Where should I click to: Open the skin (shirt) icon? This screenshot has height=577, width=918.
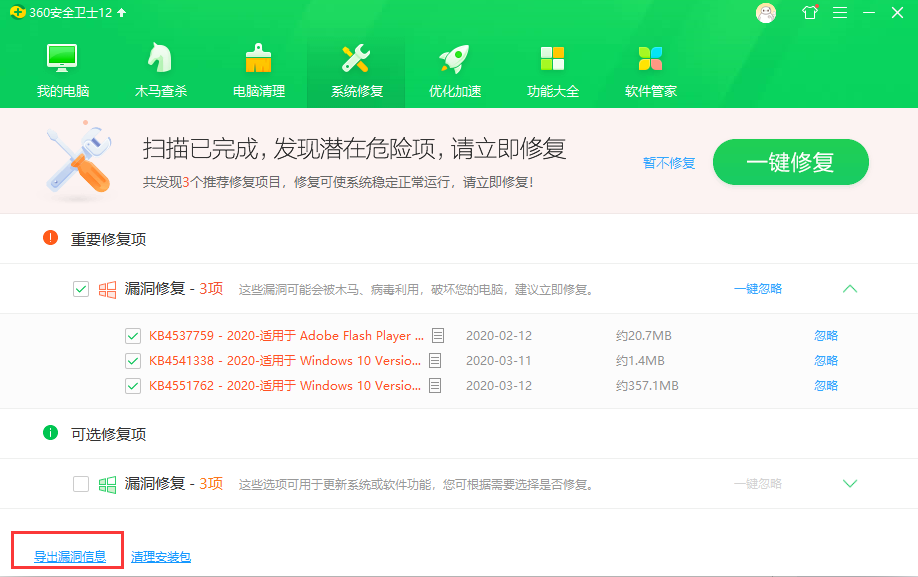pos(810,12)
